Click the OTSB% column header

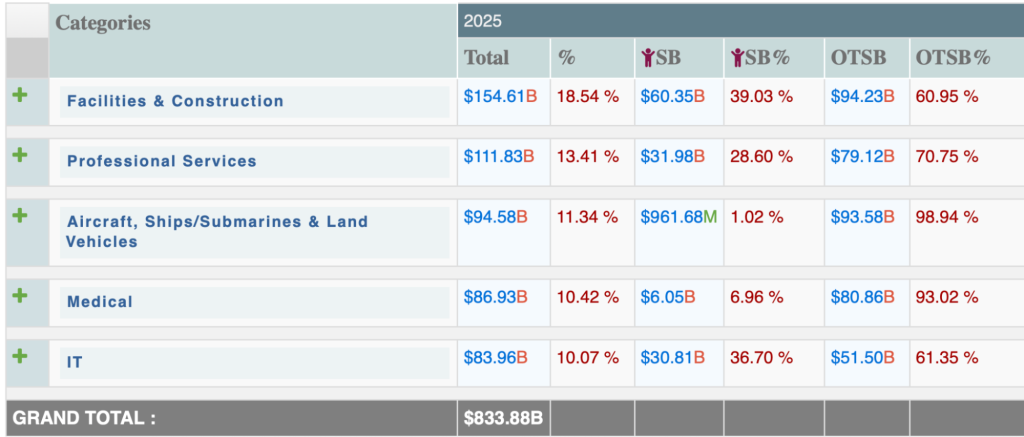[x=952, y=58]
